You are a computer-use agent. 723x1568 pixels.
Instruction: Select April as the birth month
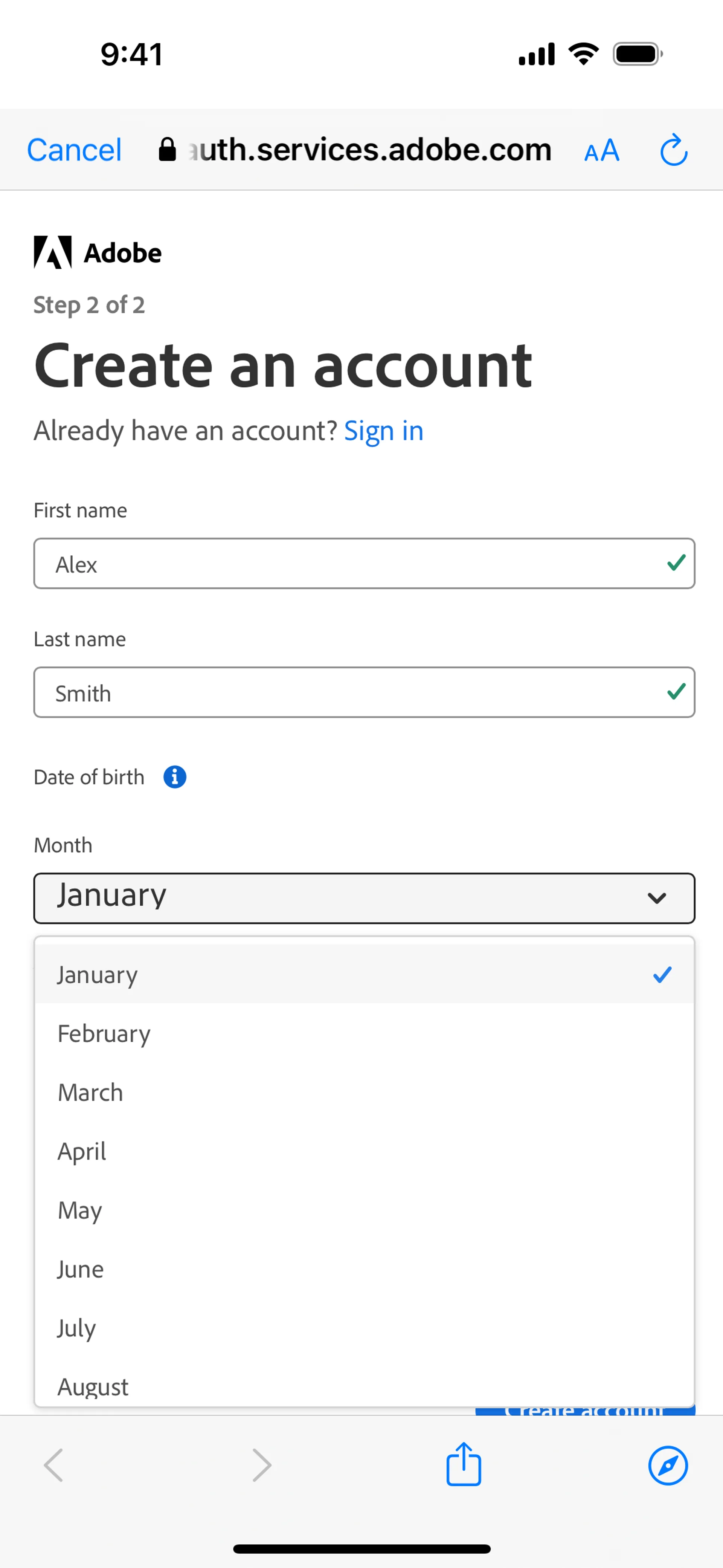(x=82, y=1151)
